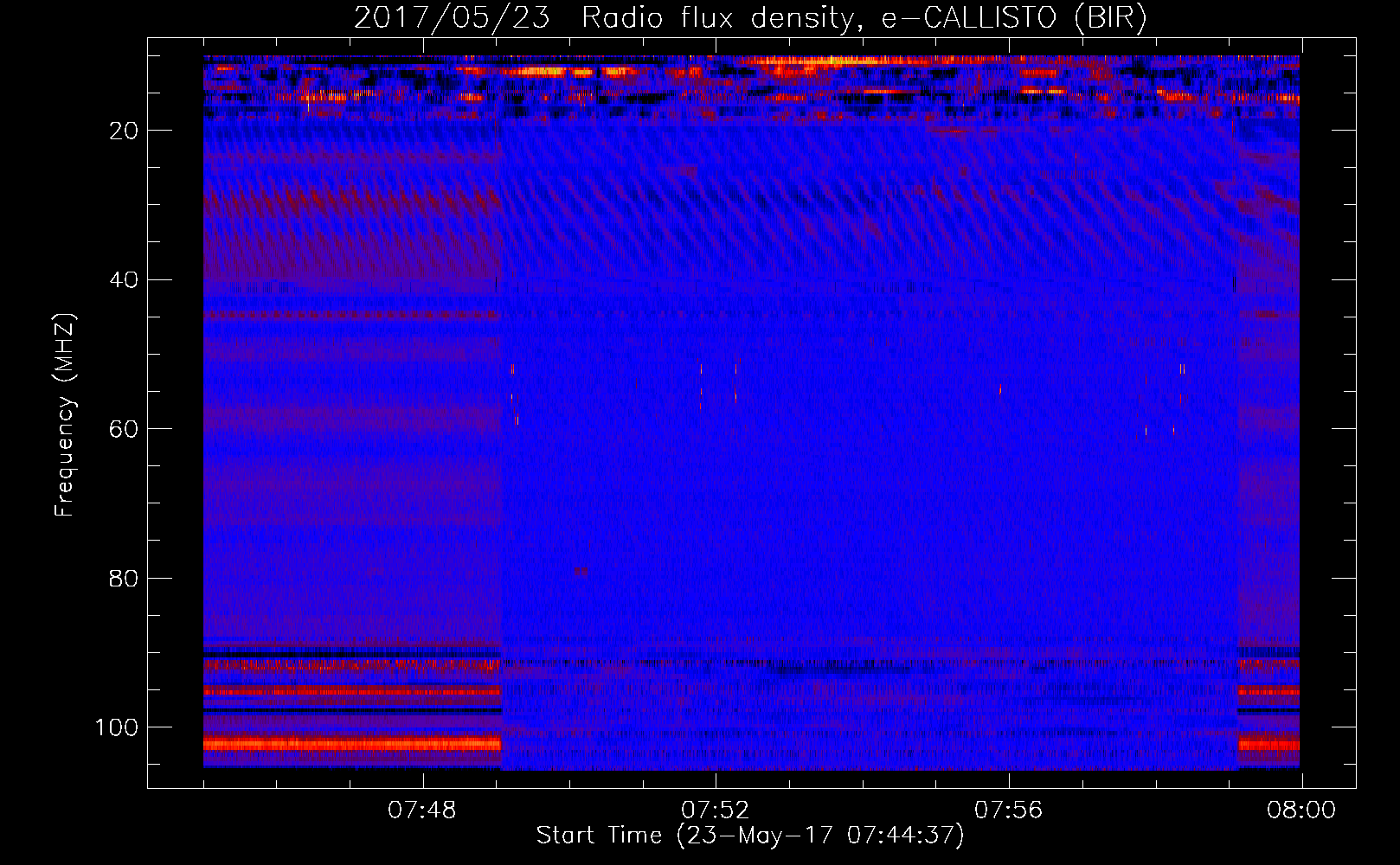Click the 20 frequency tick label
1400x865 pixels.
click(124, 131)
